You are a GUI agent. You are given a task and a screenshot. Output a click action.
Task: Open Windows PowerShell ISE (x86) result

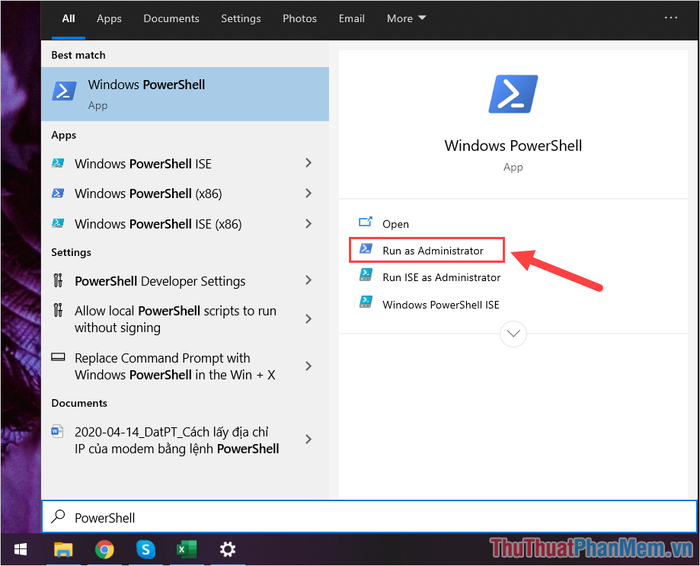tap(185, 224)
